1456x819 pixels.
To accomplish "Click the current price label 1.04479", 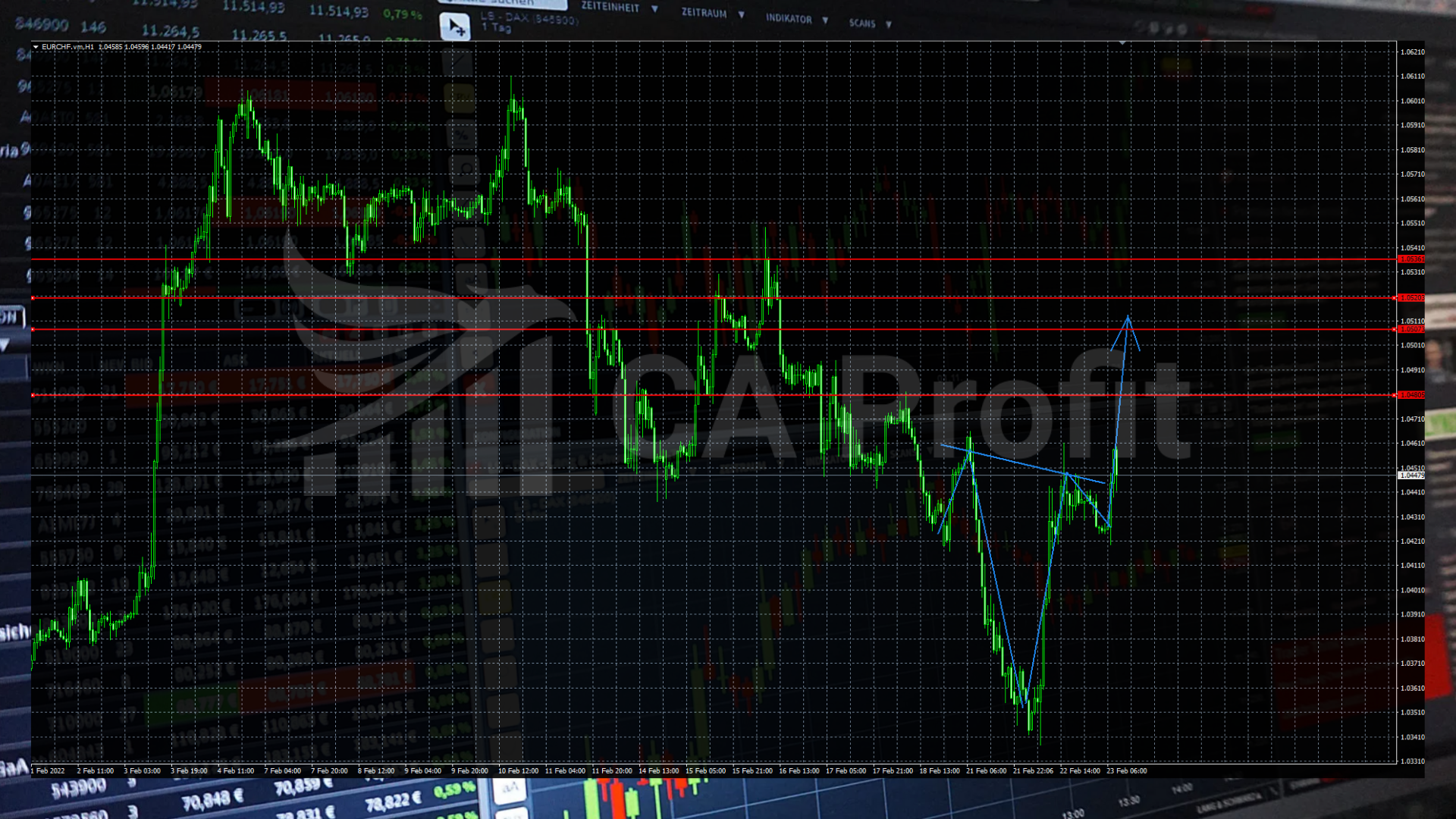I will pyautogui.click(x=1411, y=475).
